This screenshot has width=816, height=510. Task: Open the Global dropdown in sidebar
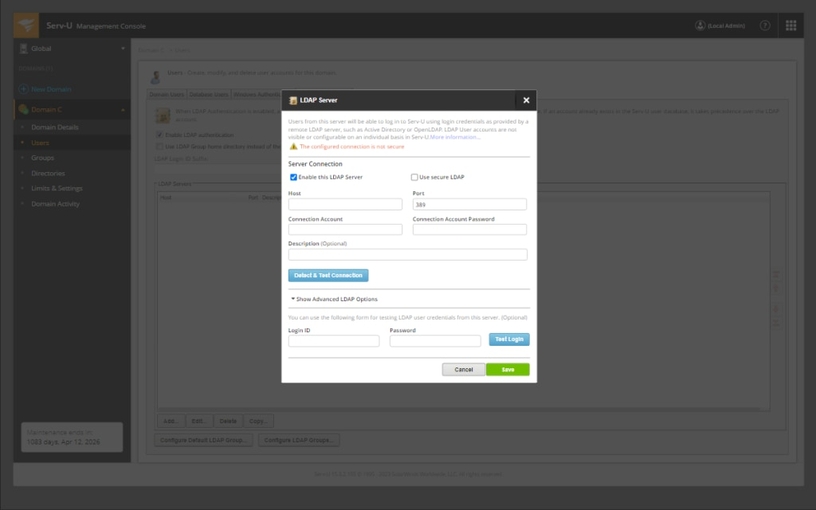[123, 48]
